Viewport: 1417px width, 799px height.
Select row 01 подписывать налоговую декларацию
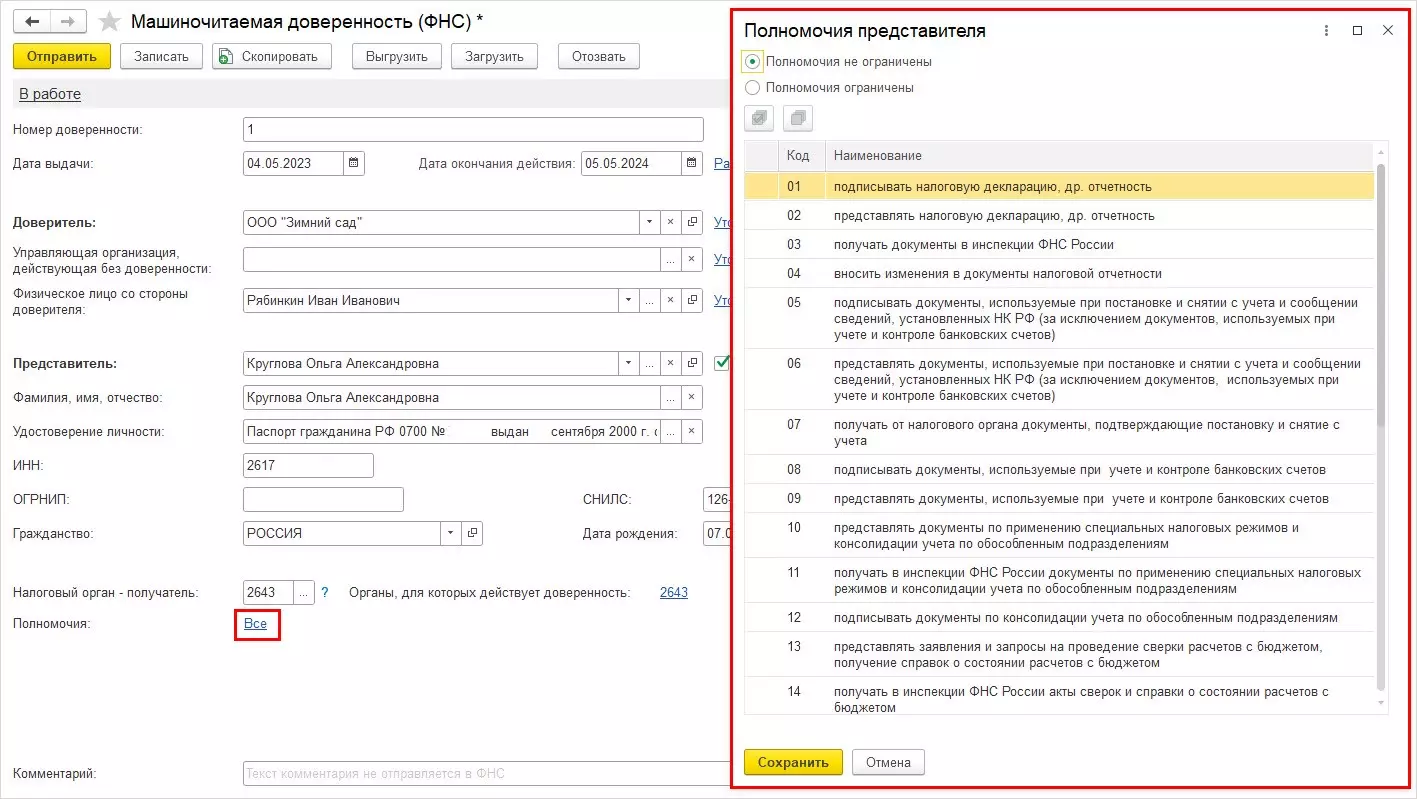(1059, 186)
